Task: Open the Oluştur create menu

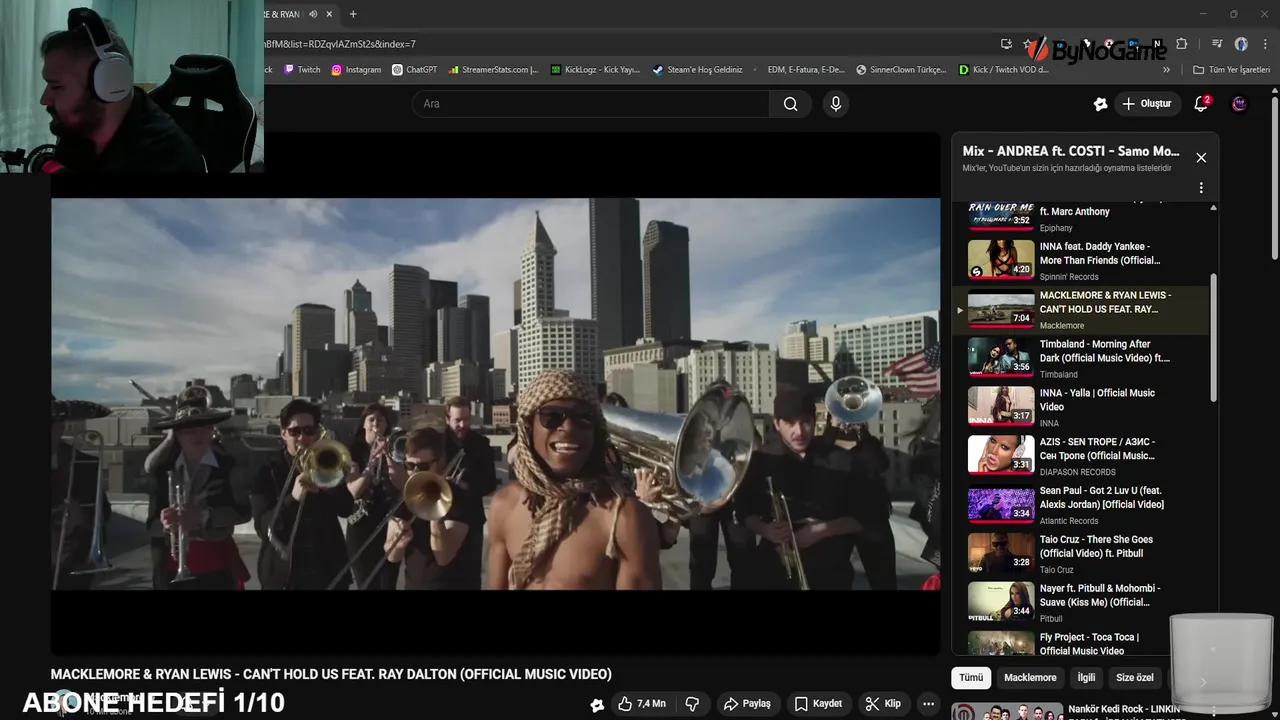Action: 1146,104
